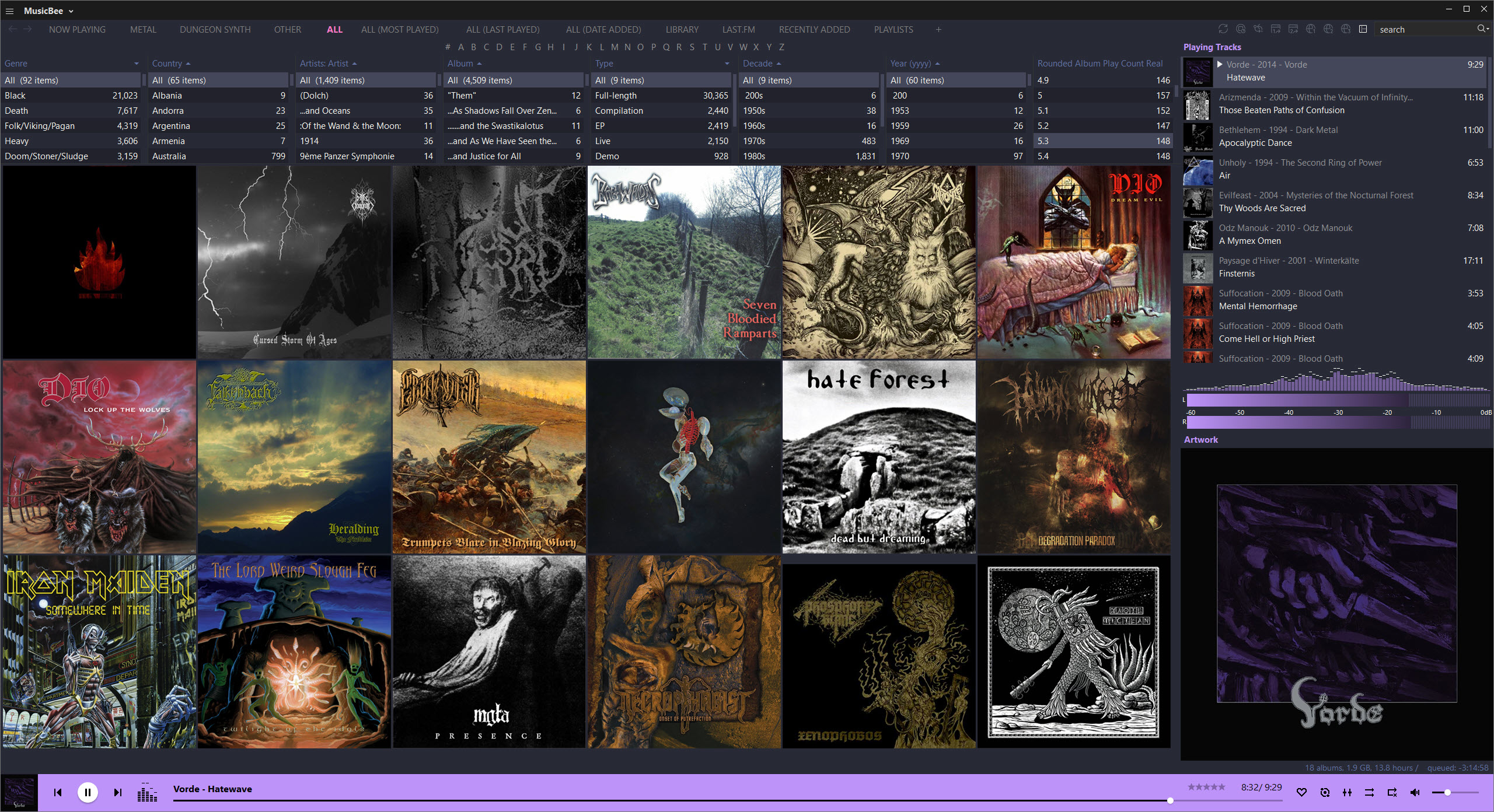Open the equalizer sliders icon

tap(1347, 792)
